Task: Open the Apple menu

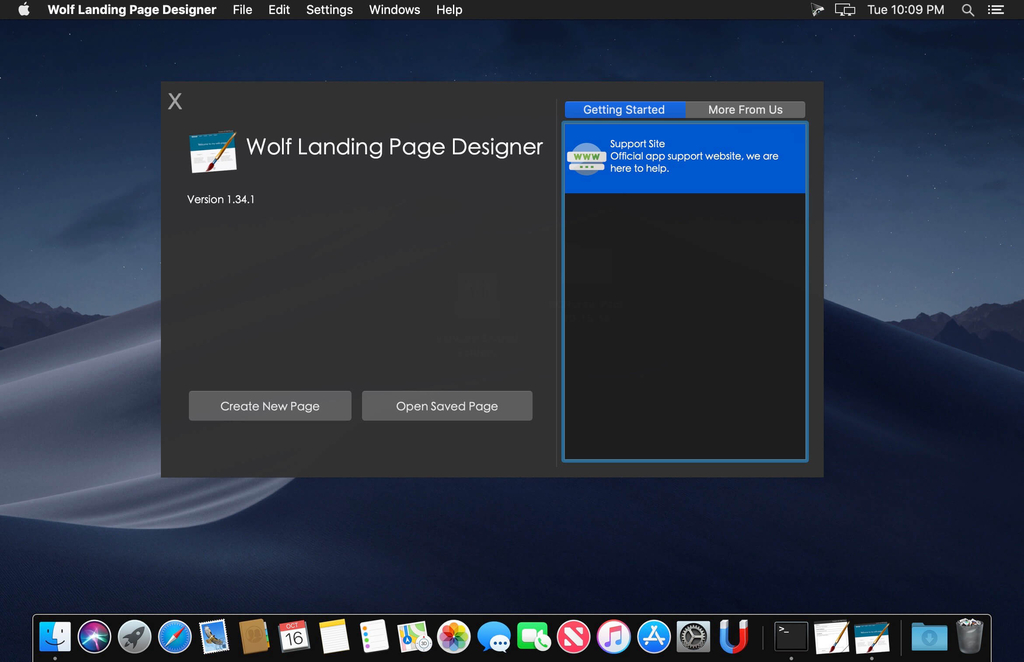Action: pos(24,10)
